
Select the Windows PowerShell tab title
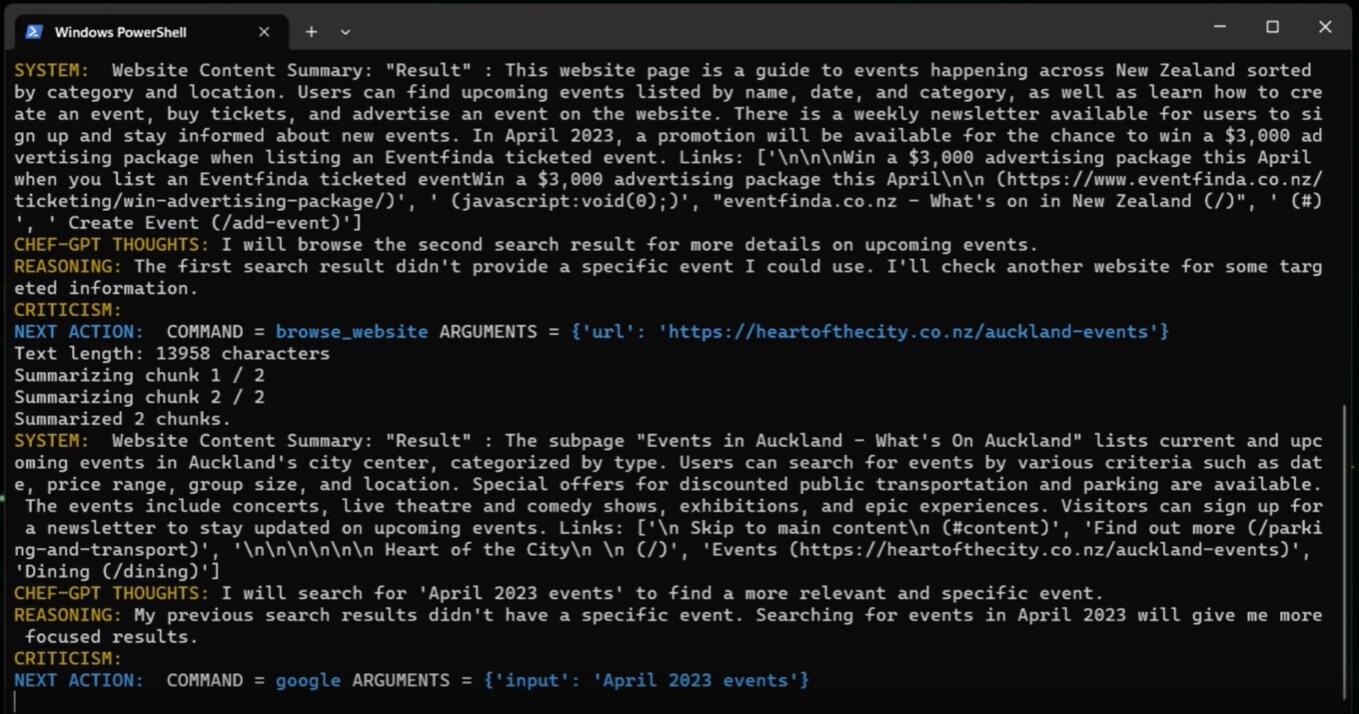(x=120, y=32)
